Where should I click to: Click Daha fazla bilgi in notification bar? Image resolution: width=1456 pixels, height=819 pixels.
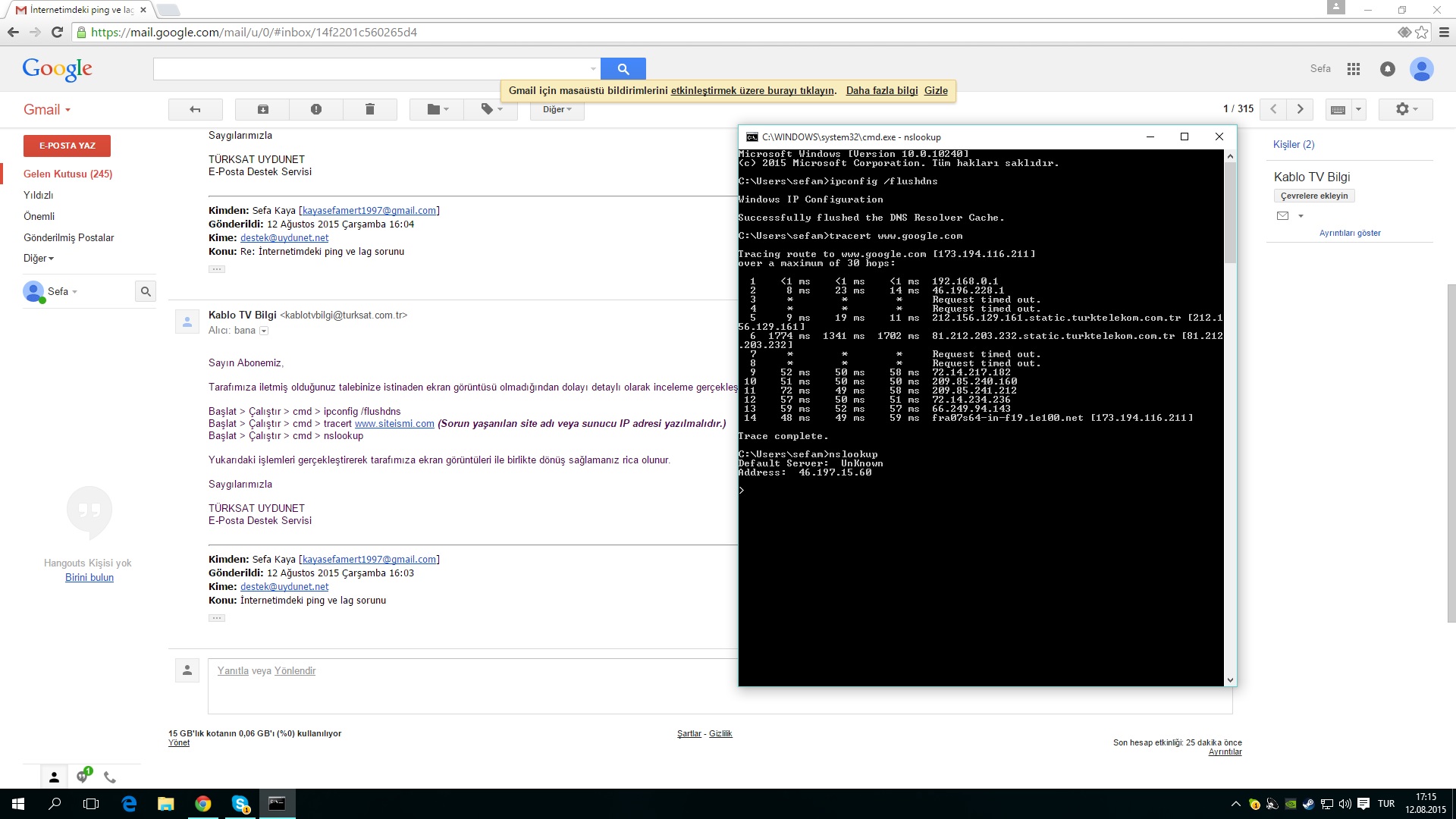[882, 90]
